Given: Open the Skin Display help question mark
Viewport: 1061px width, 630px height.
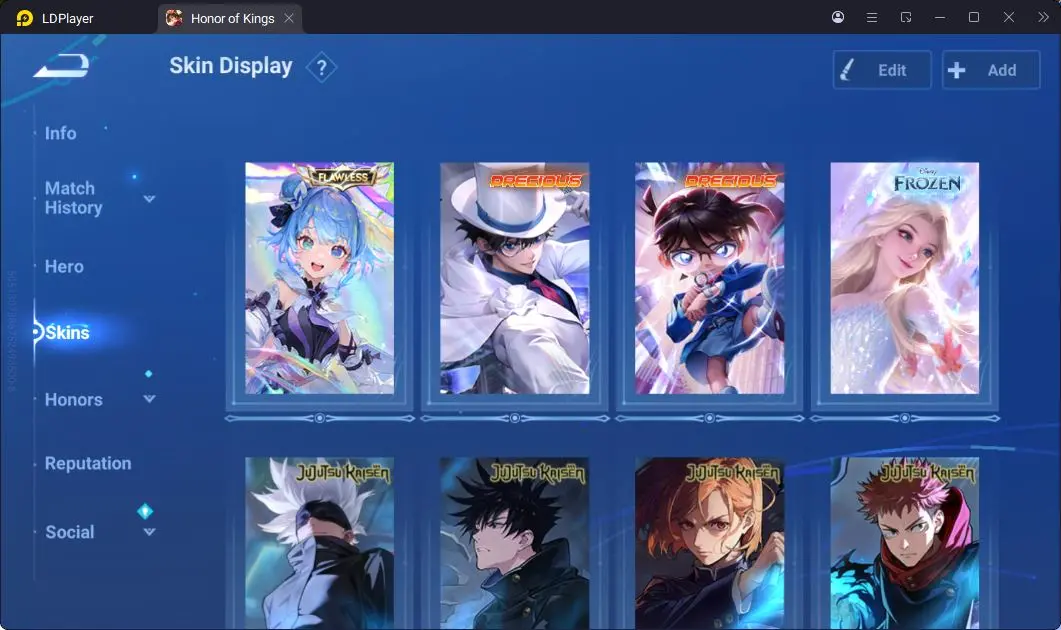Looking at the screenshot, I should click(321, 68).
